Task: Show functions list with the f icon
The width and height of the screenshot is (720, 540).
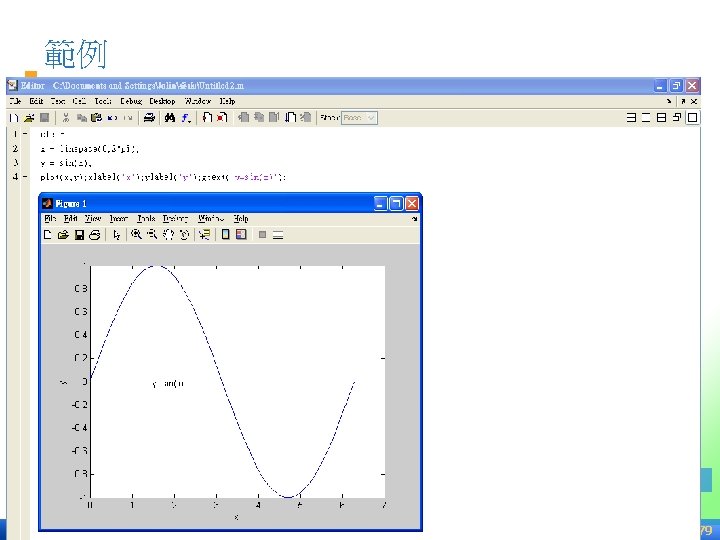Action: tap(186, 118)
